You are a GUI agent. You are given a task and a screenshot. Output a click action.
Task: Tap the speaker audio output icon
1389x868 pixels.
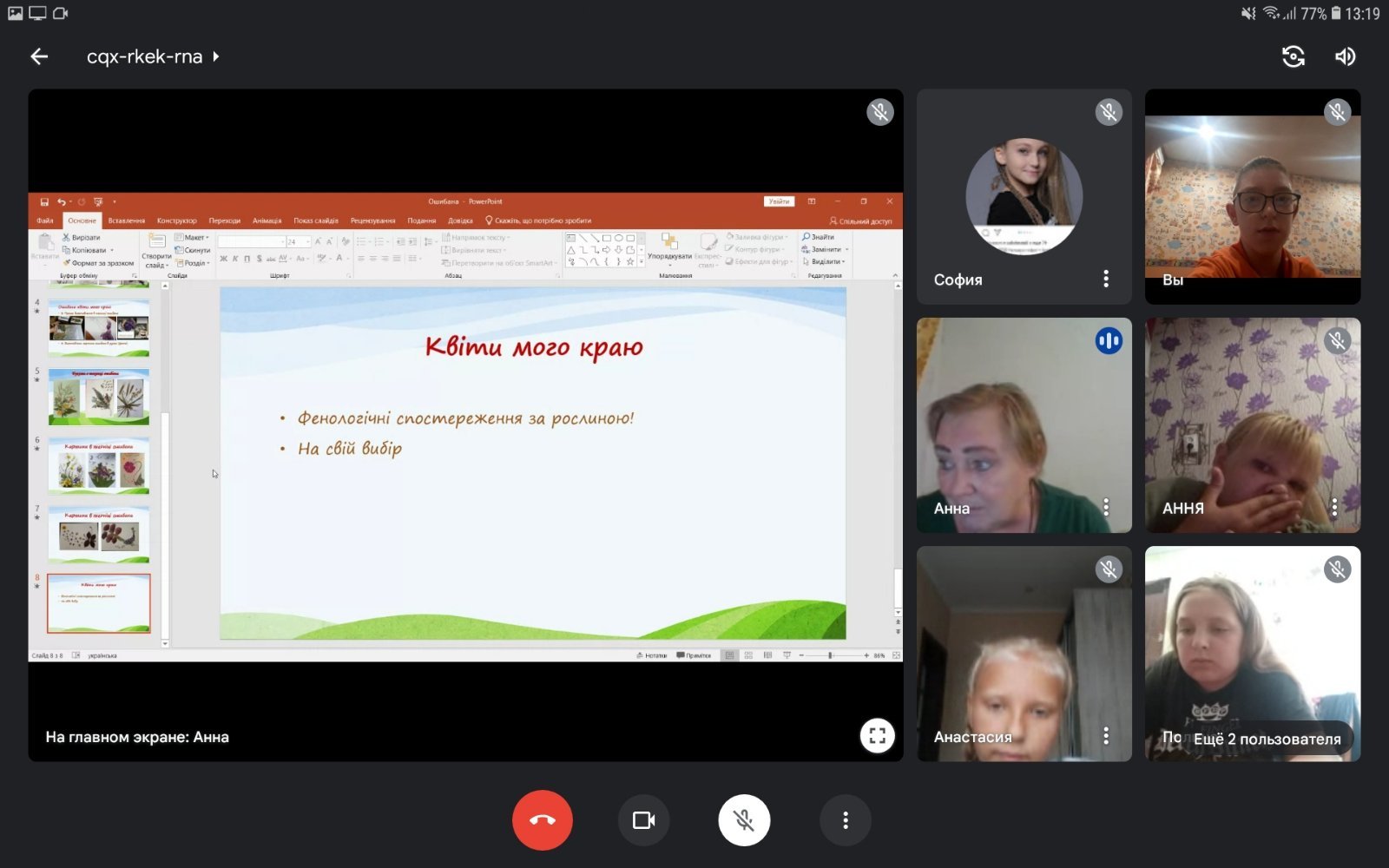pos(1345,56)
